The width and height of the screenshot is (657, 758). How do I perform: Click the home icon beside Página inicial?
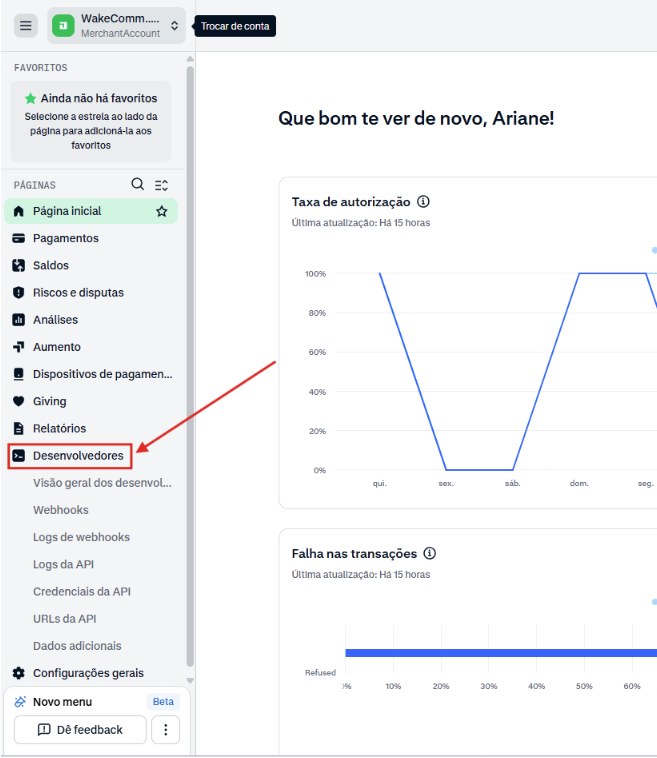pyautogui.click(x=18, y=211)
